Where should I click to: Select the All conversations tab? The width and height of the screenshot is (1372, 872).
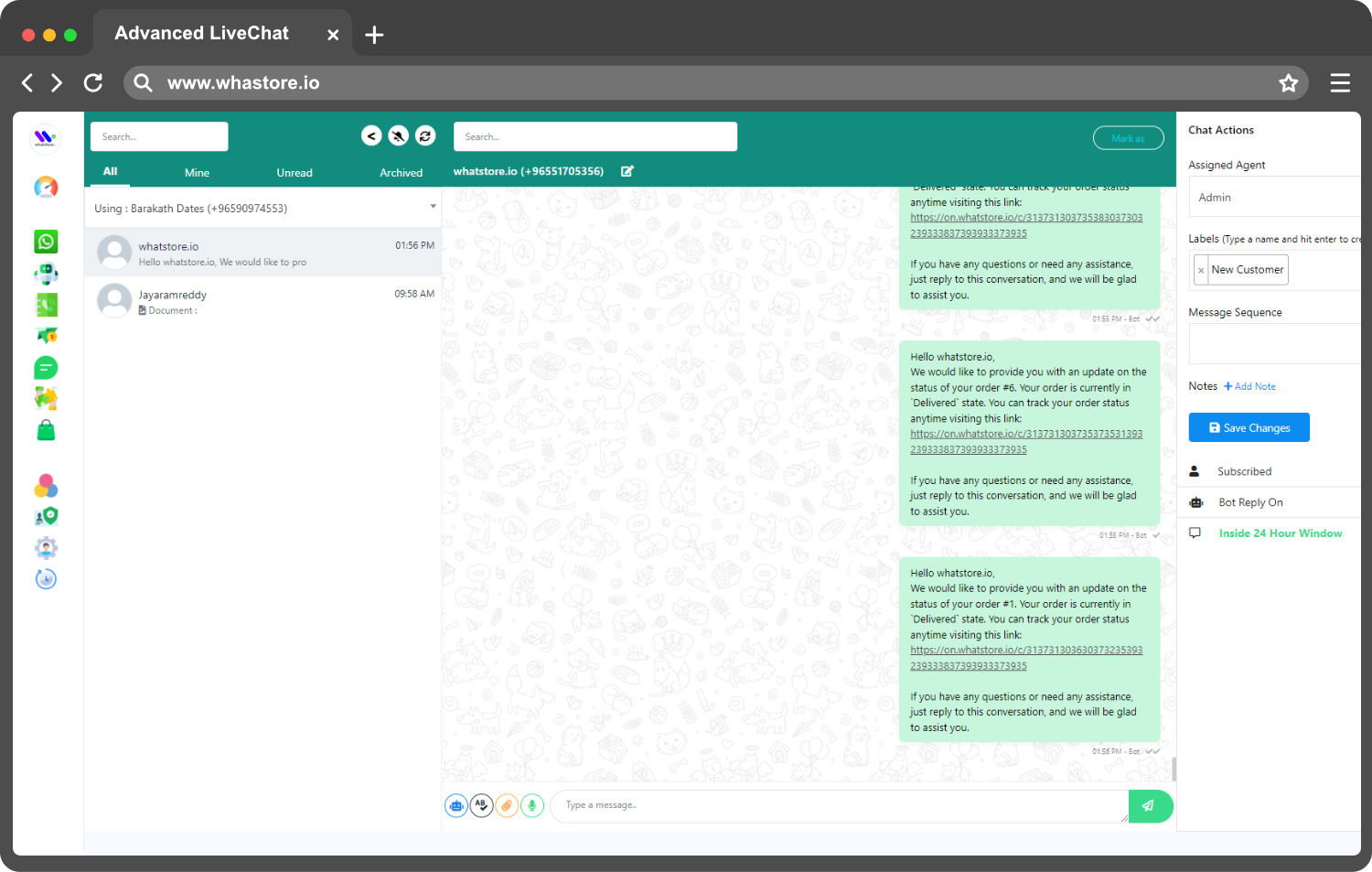tap(111, 171)
